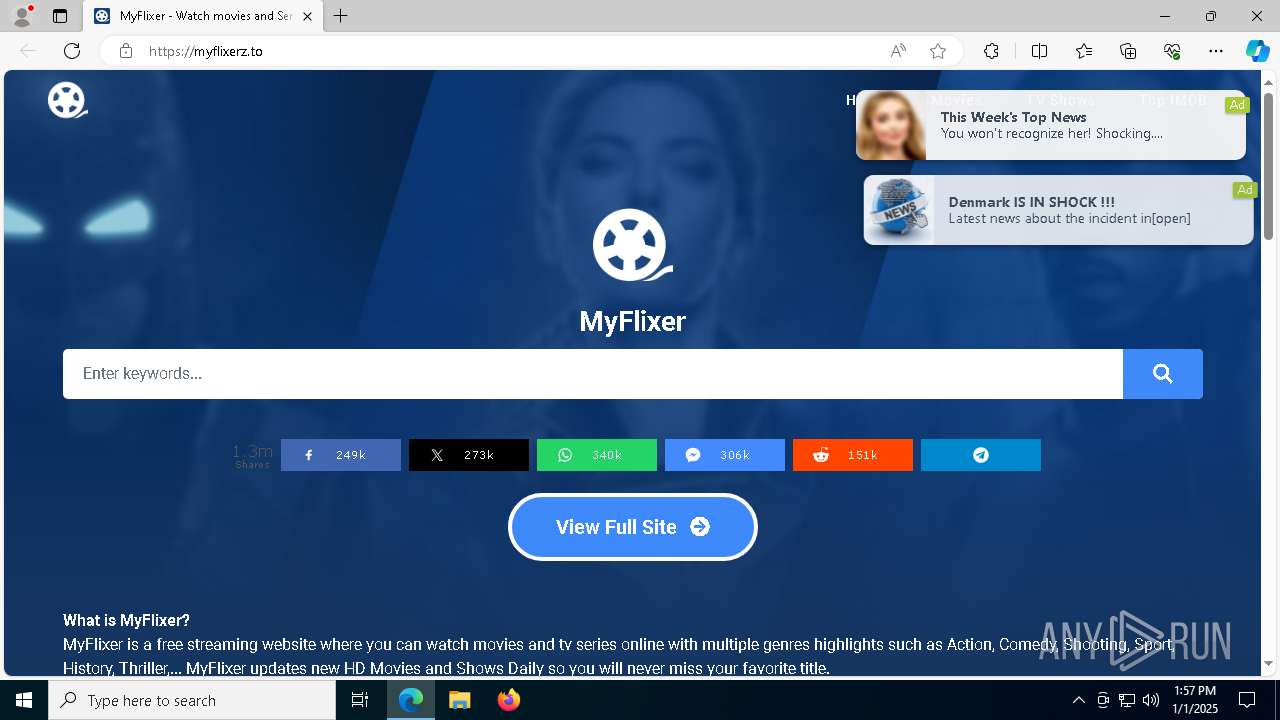
Task: Click the taskbar search box
Action: coord(192,700)
